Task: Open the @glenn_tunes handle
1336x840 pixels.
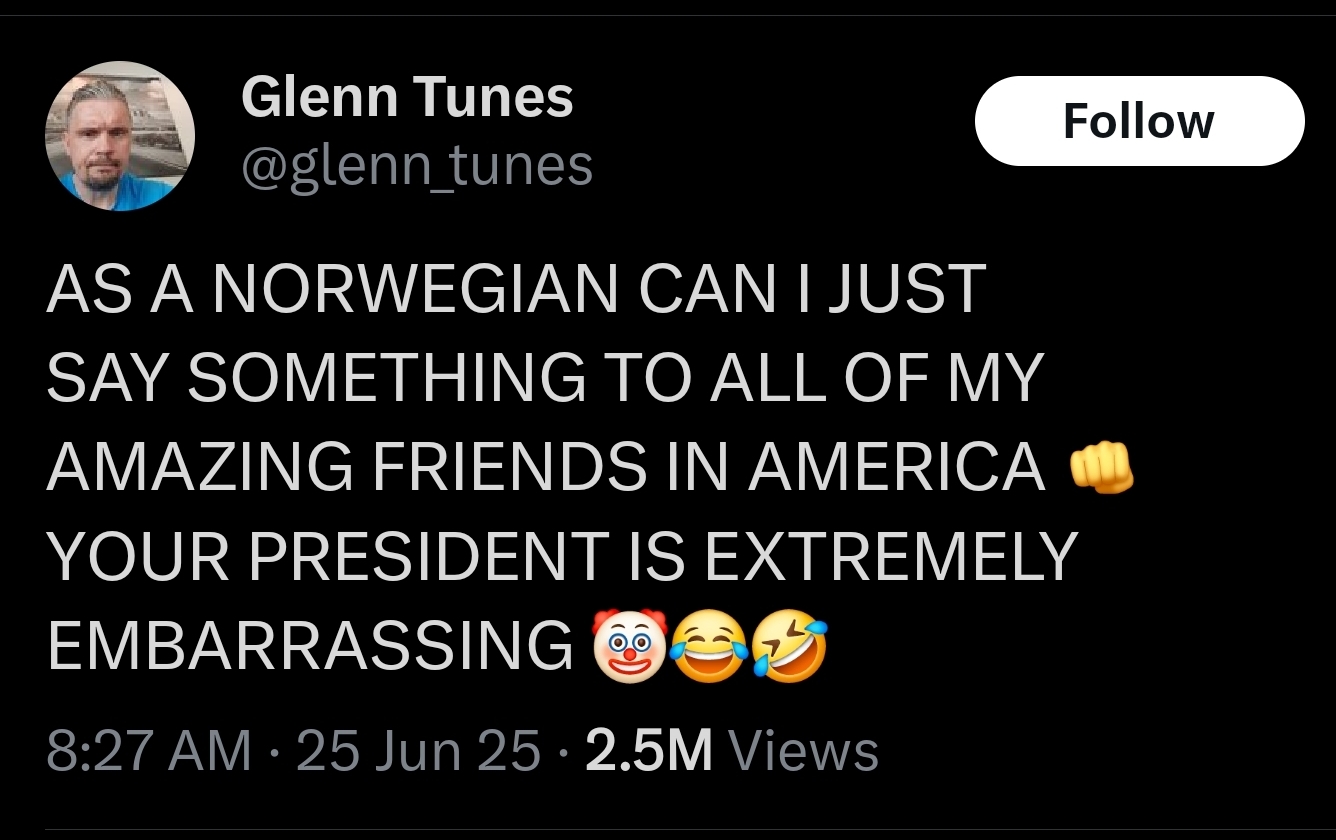Action: (415, 166)
